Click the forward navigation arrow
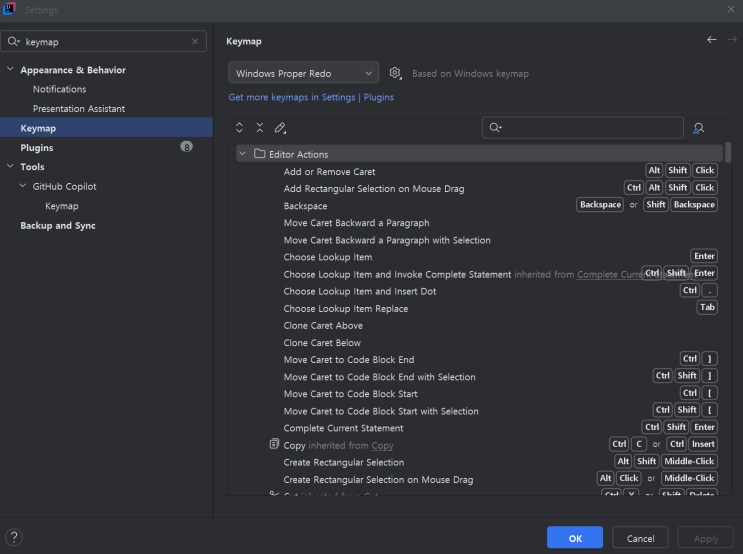 (732, 39)
